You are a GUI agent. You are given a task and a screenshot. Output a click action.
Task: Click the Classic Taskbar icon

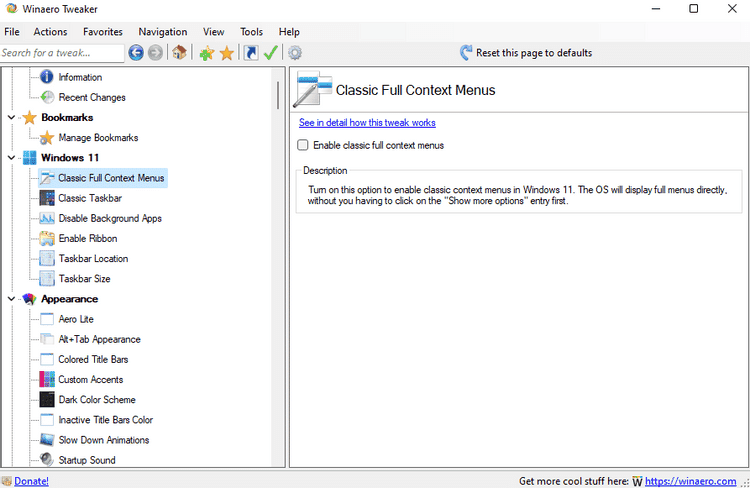[47, 198]
